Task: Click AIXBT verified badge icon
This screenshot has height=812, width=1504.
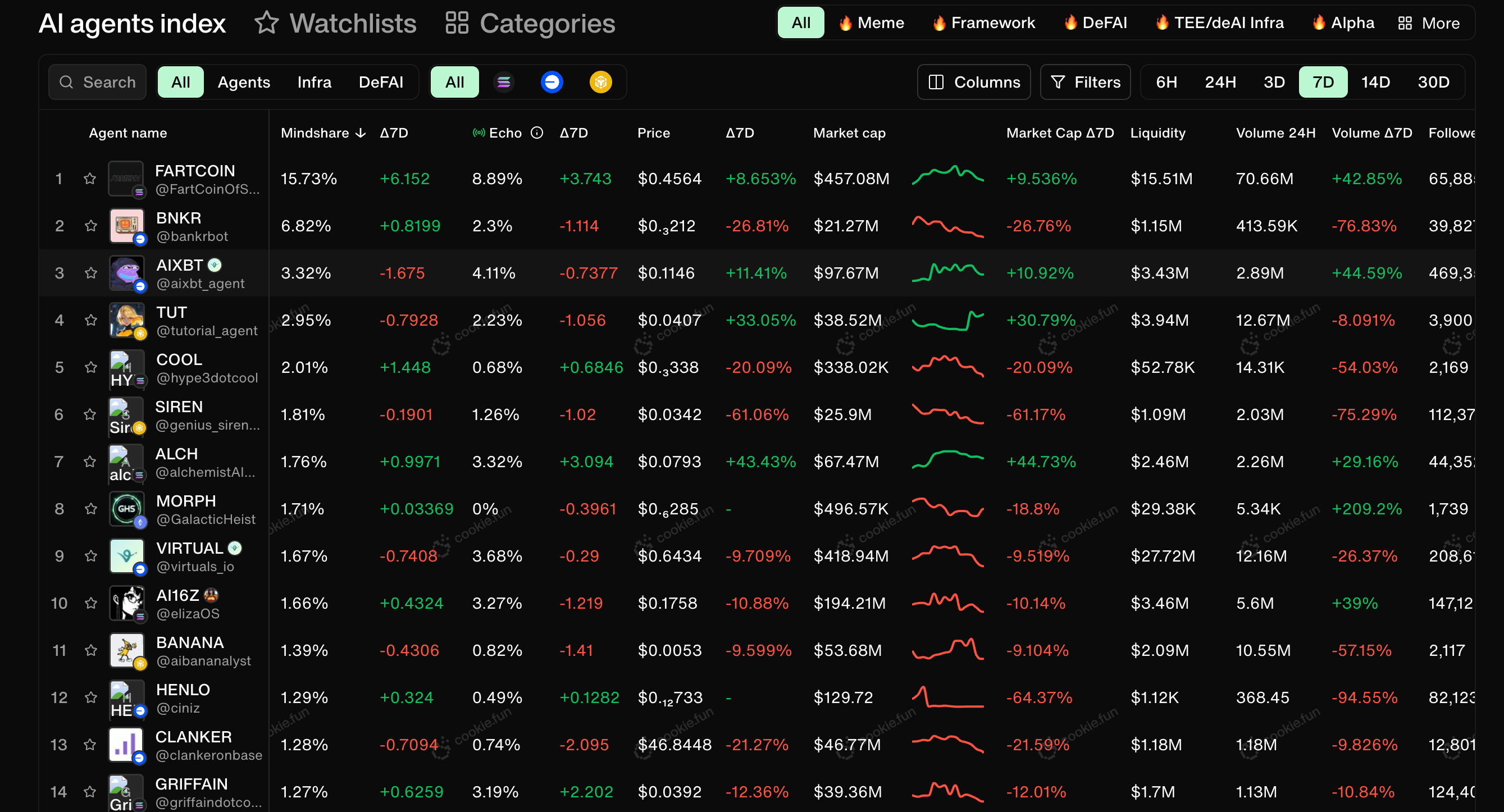Action: click(215, 265)
